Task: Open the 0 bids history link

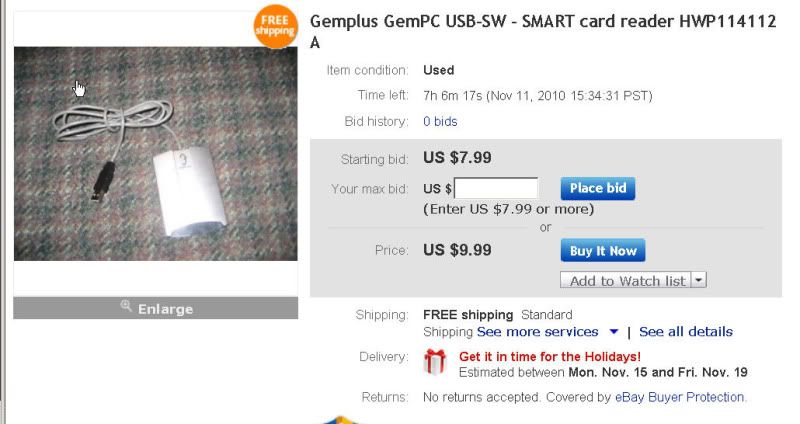Action: [x=440, y=121]
